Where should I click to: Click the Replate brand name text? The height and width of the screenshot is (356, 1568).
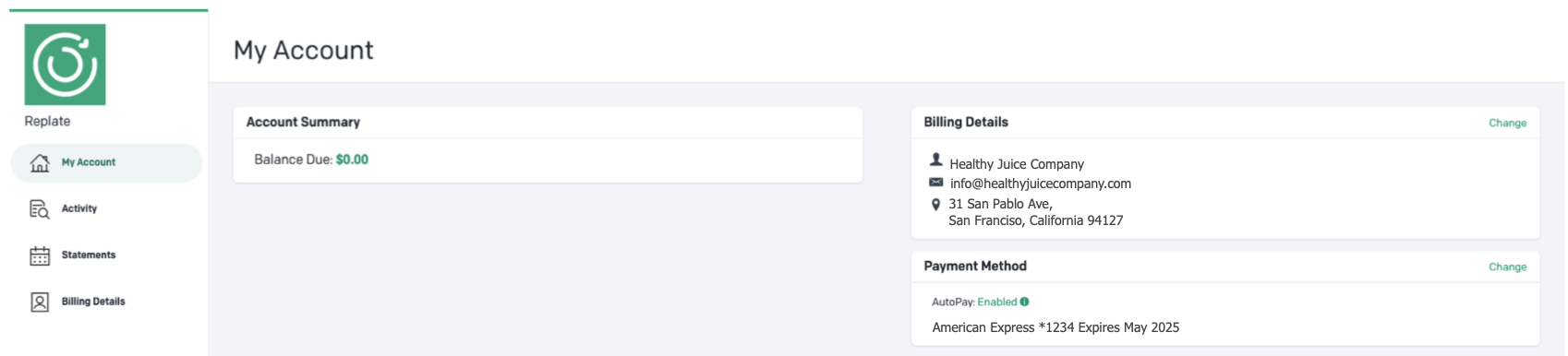(47, 121)
